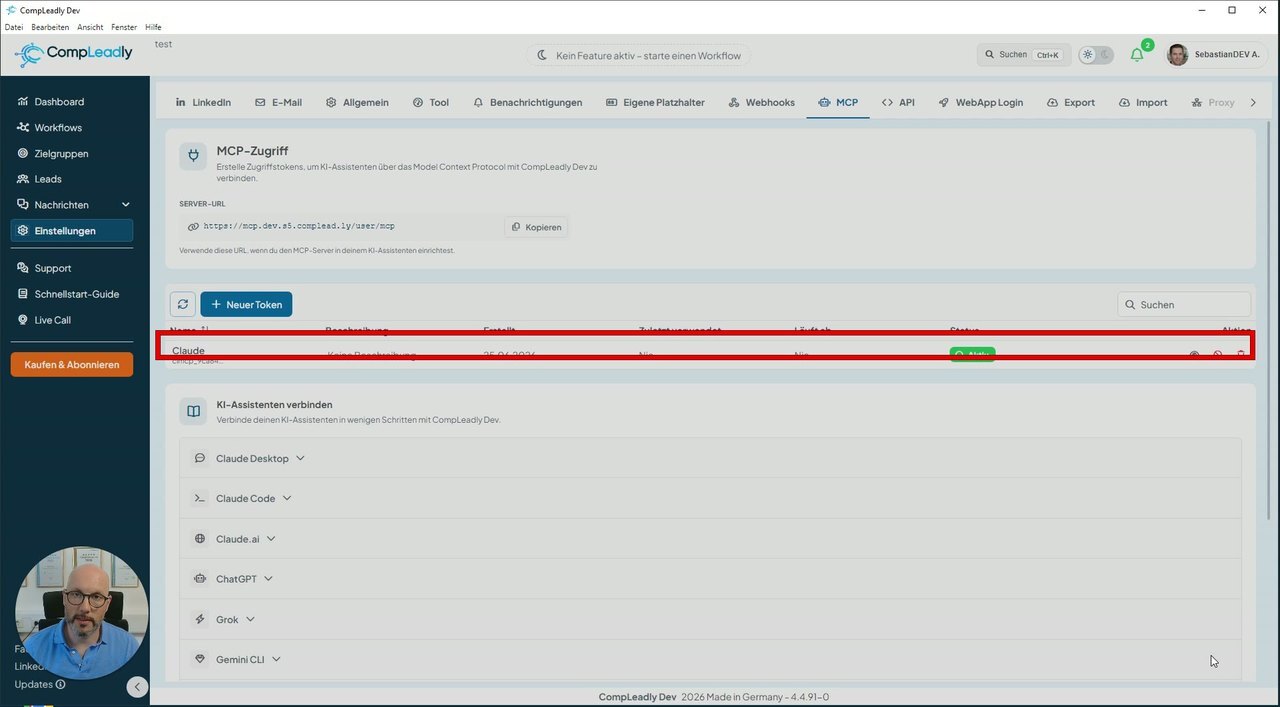Expand the Nachrichten submenu chevron

[x=125, y=205]
